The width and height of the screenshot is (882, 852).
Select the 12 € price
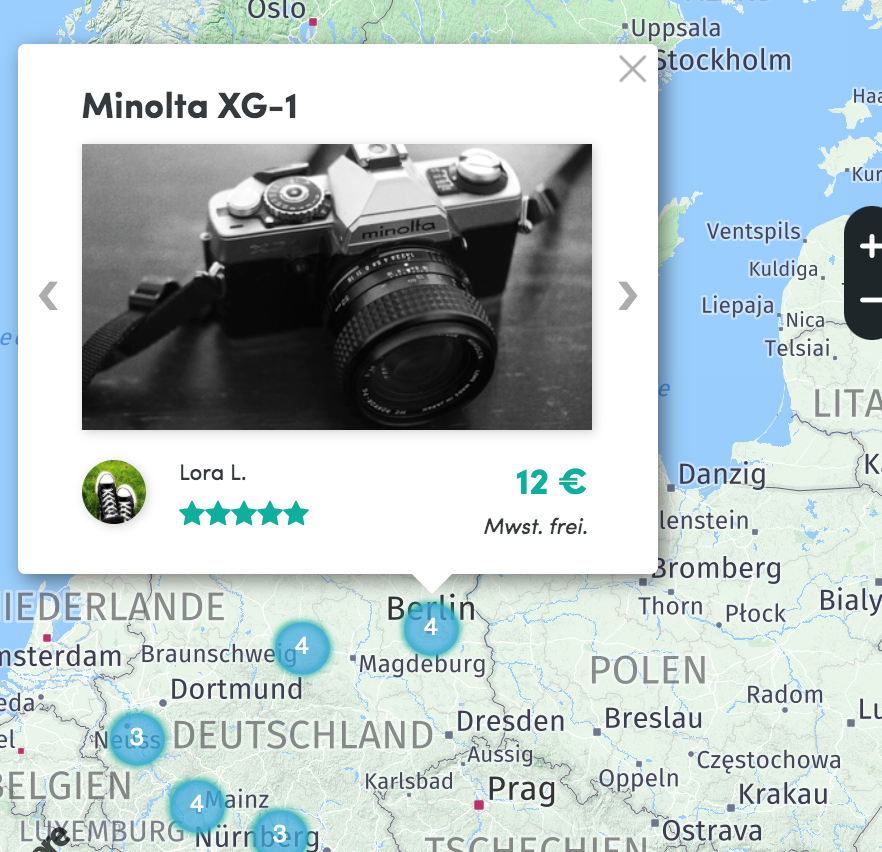pyautogui.click(x=551, y=483)
